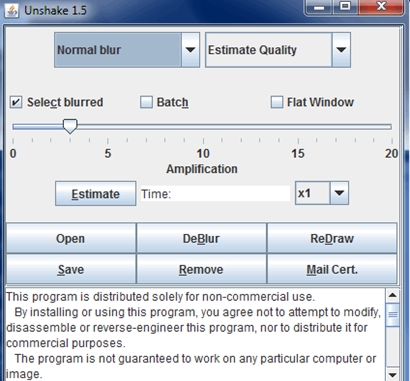Screen dimensions: 410x381
Task: Uncheck the Select blurred checkbox
Action: tap(16, 102)
